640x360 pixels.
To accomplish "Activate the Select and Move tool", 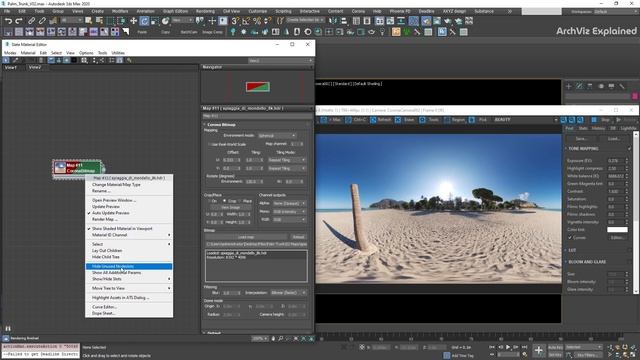I will [133, 21].
